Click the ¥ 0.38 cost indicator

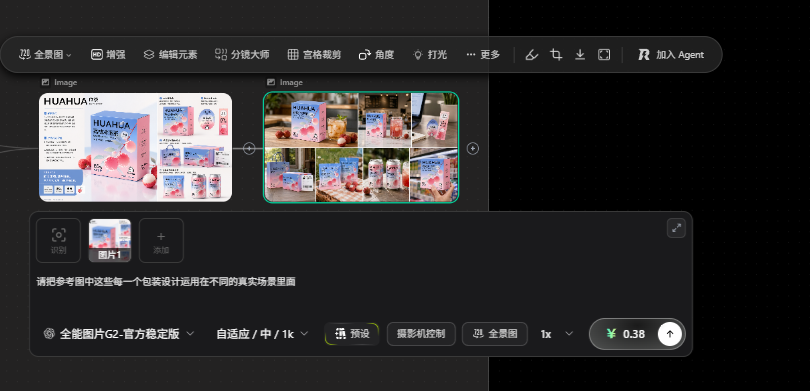pos(625,334)
